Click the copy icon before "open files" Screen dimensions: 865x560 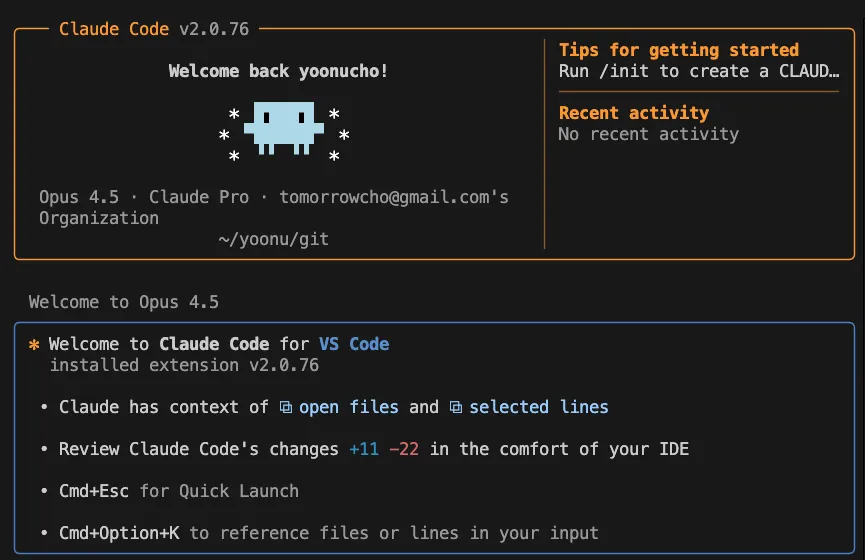[285, 407]
